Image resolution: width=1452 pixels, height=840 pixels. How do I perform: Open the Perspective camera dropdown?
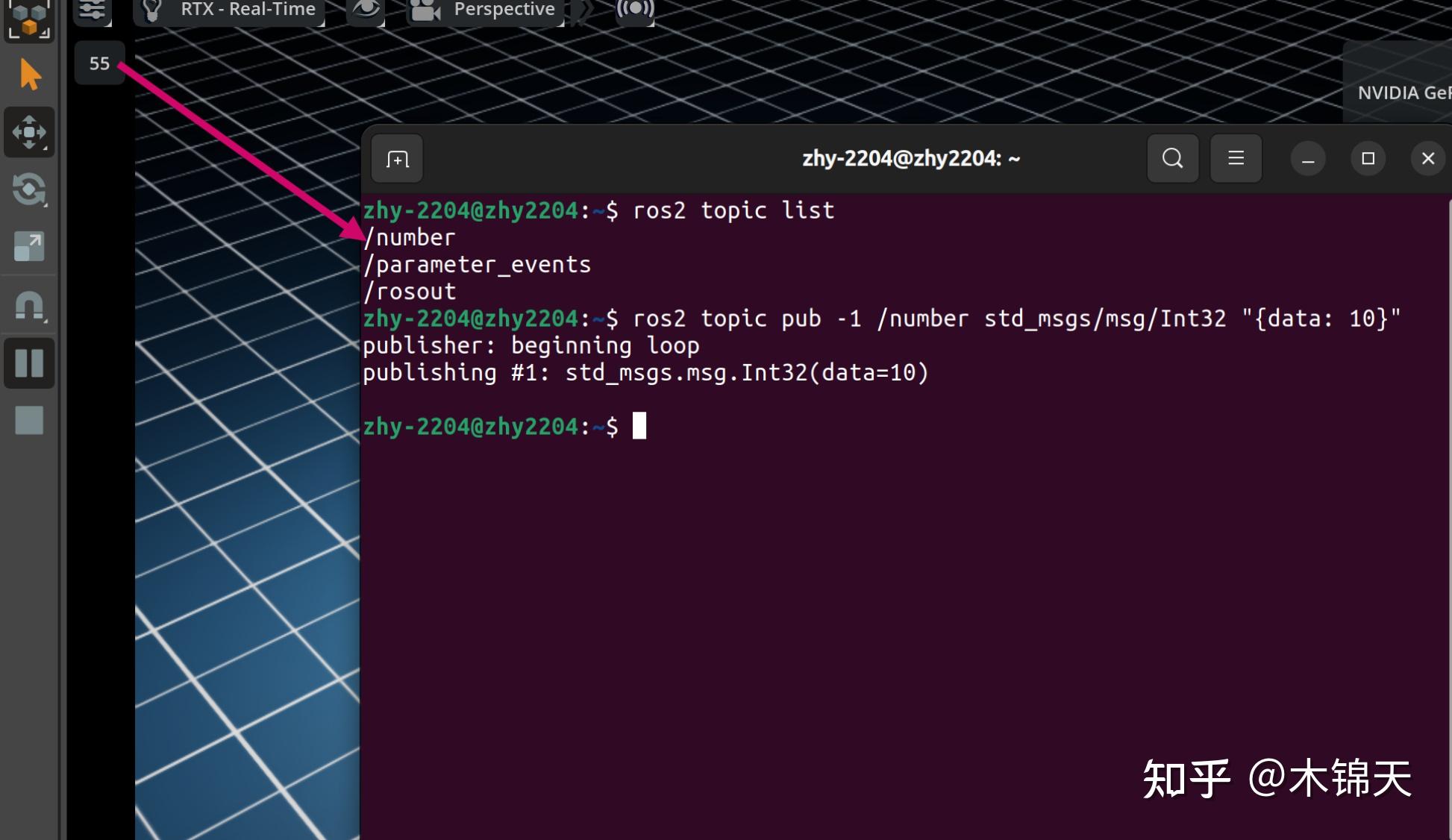(x=503, y=10)
